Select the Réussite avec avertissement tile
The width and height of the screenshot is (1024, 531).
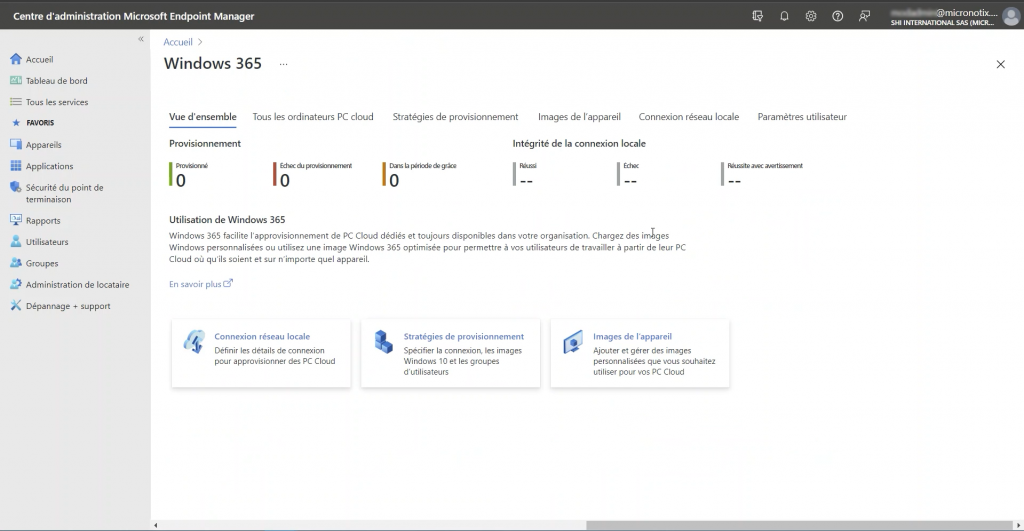(762, 174)
